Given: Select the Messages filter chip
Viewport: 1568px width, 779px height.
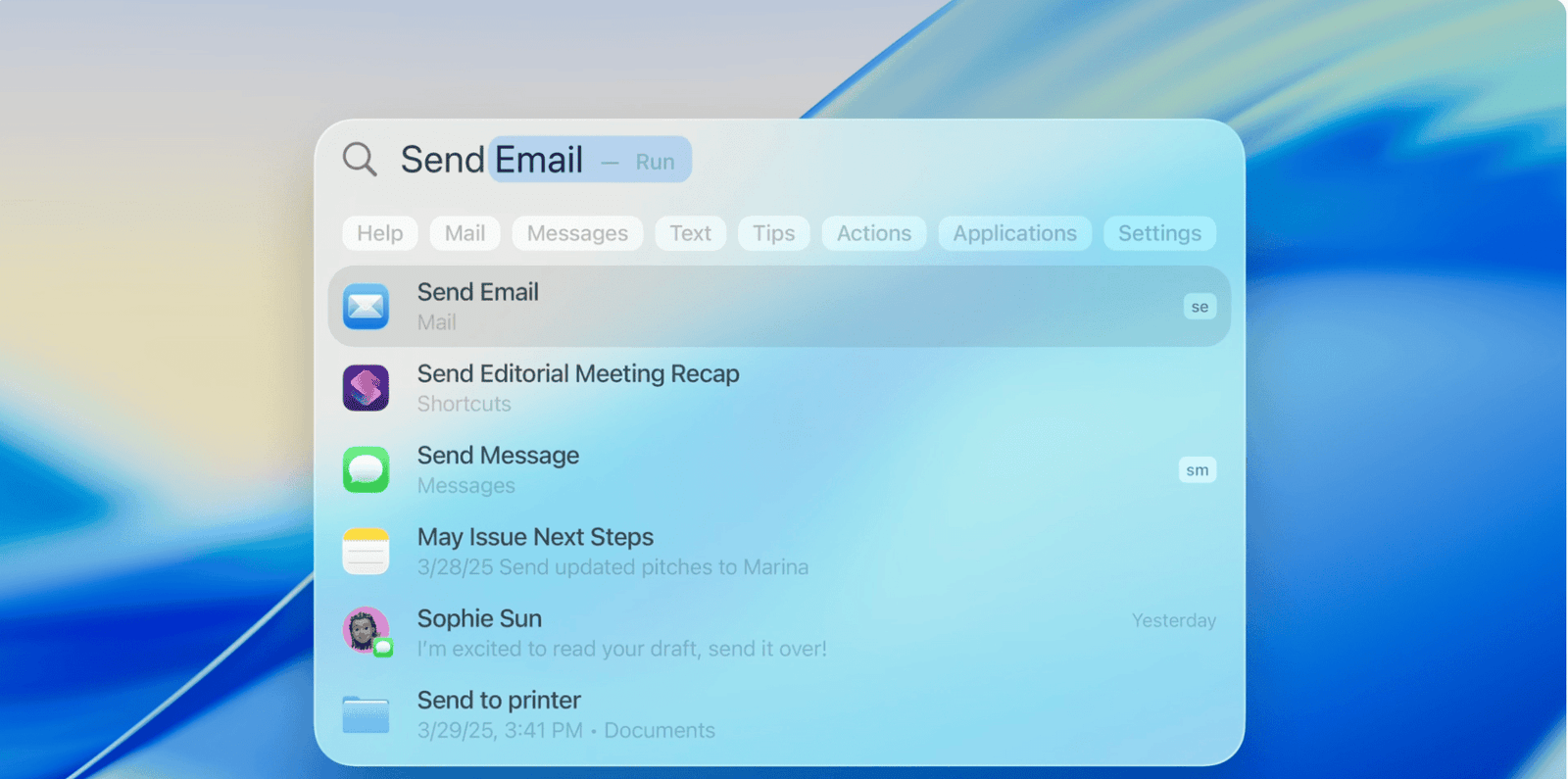Looking at the screenshot, I should pos(577,233).
